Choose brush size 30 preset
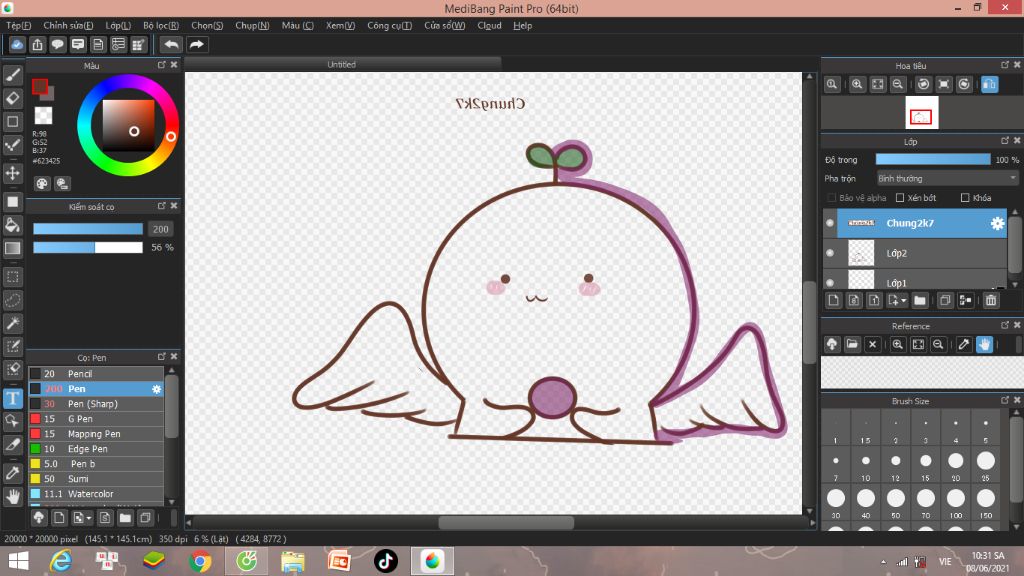1024x576 pixels. pyautogui.click(x=835, y=501)
